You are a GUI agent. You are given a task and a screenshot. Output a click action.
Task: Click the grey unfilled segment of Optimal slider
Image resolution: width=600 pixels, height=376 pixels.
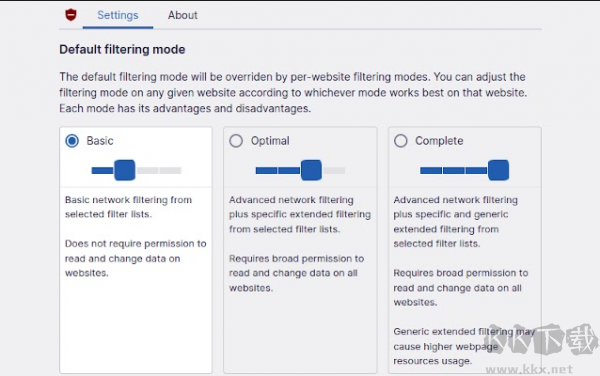point(334,171)
